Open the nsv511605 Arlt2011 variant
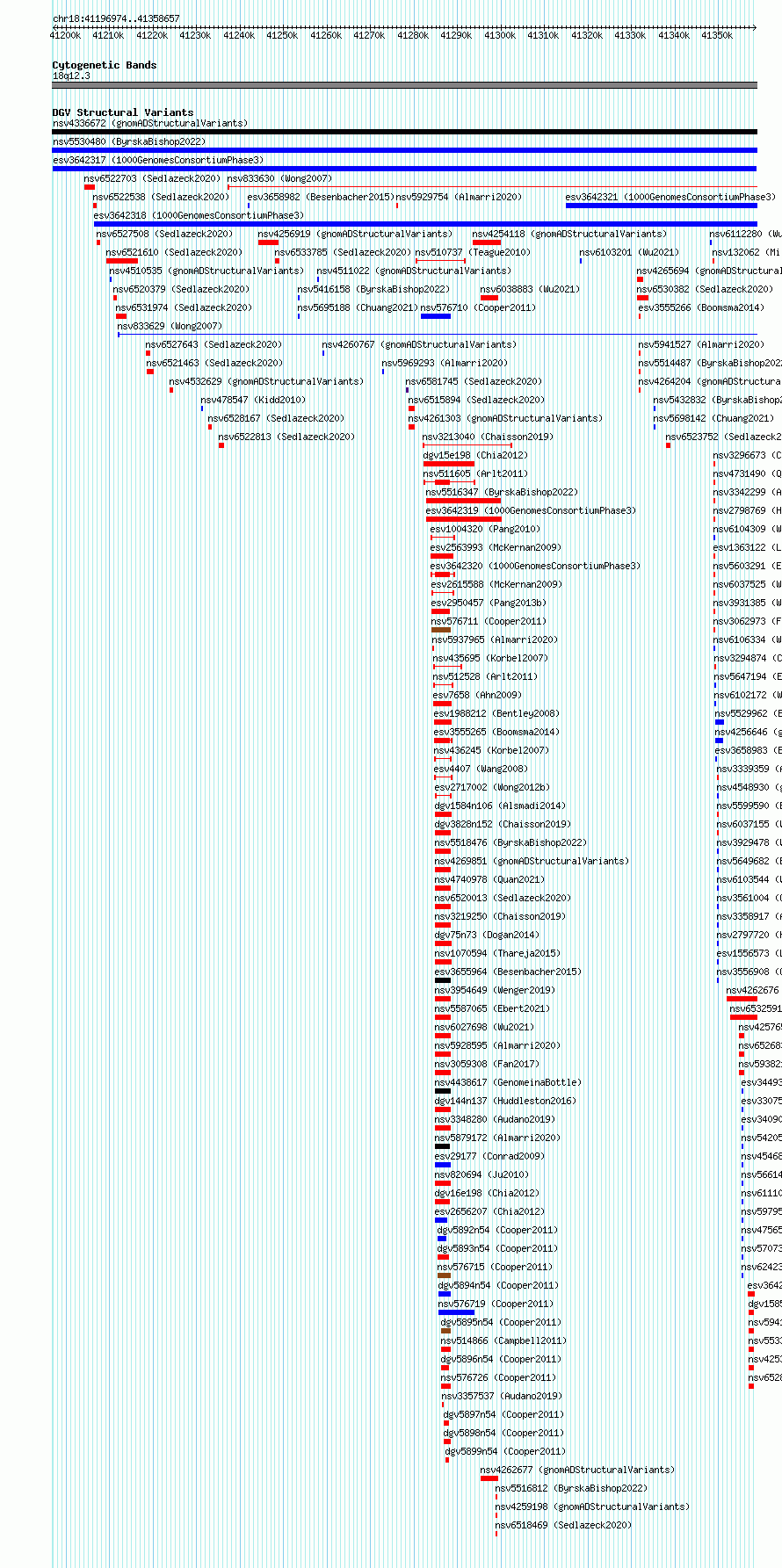 coord(474,473)
